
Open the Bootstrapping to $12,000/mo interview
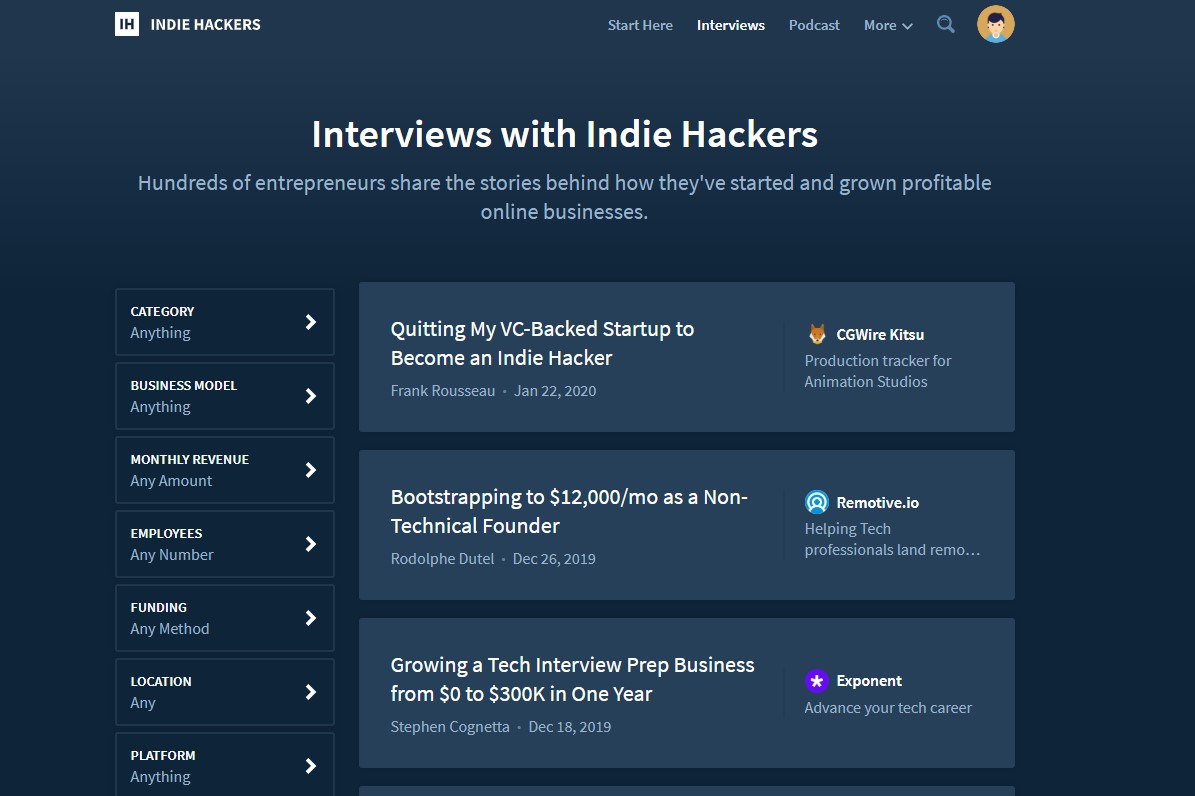(568, 511)
